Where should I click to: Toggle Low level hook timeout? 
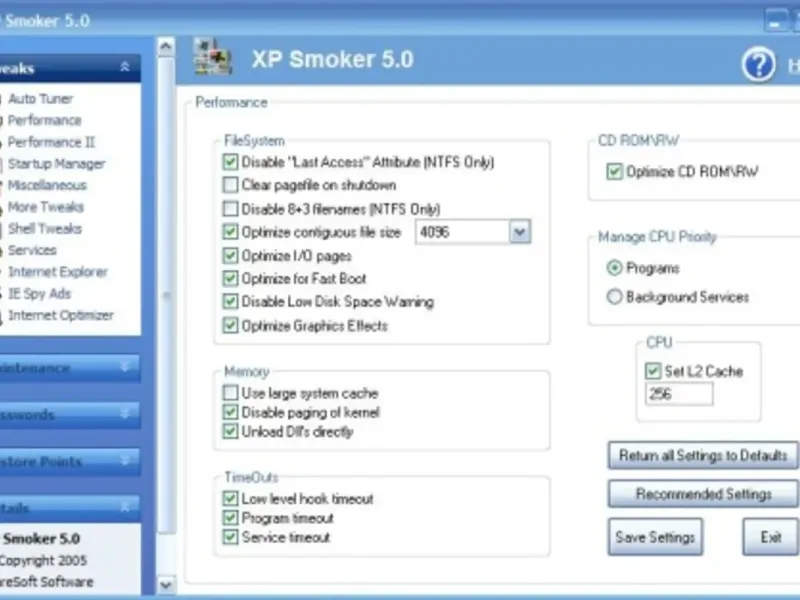[230, 498]
